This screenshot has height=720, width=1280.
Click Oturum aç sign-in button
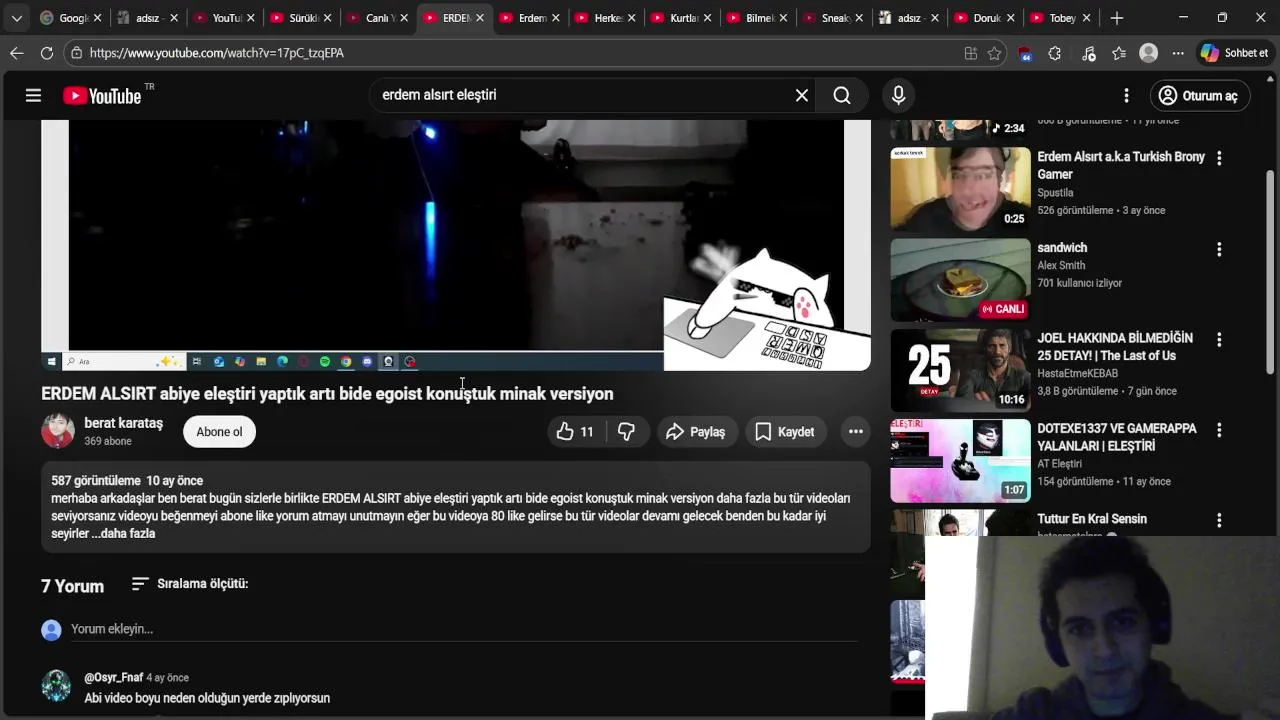pos(1199,95)
